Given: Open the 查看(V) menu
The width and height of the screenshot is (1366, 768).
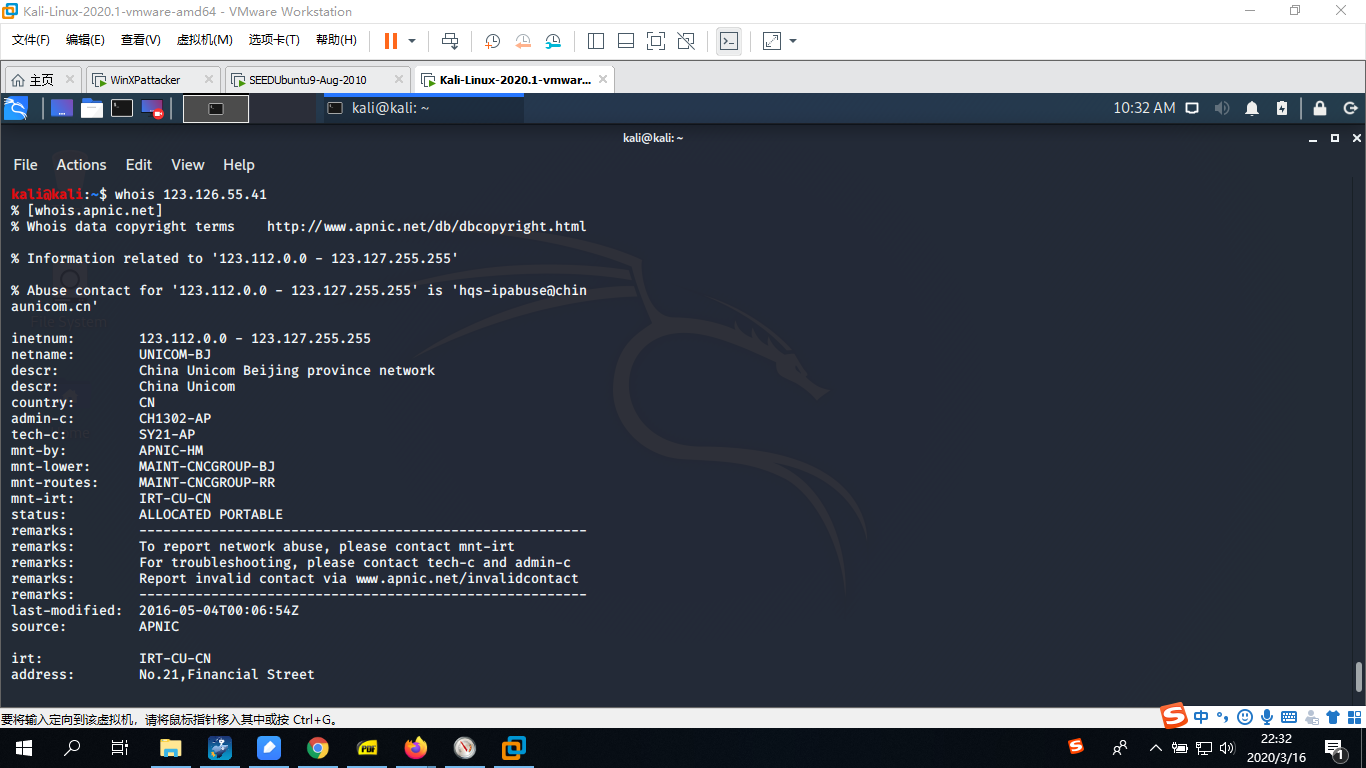Looking at the screenshot, I should pyautogui.click(x=141, y=40).
